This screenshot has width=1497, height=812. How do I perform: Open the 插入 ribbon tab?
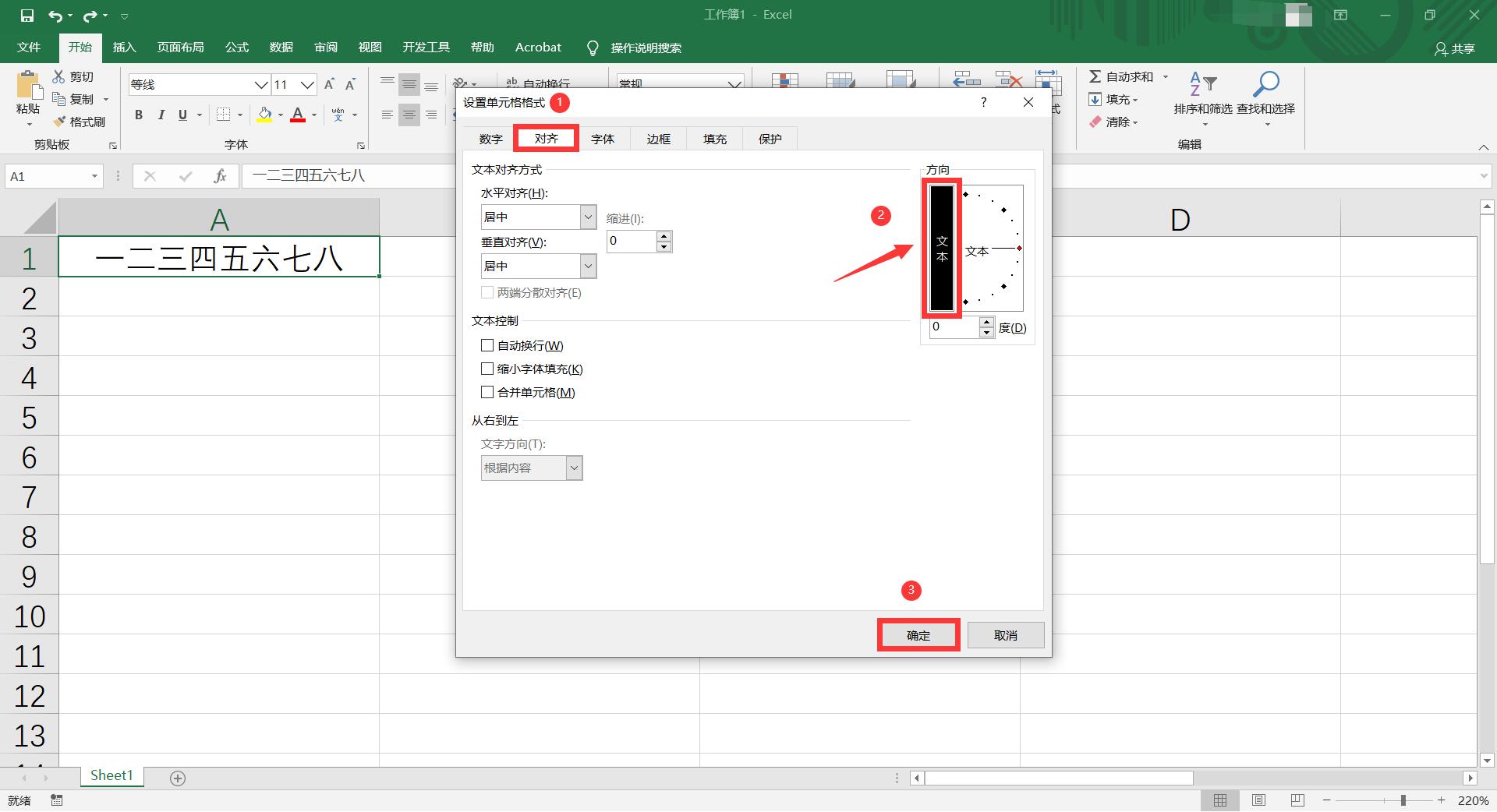pos(124,48)
